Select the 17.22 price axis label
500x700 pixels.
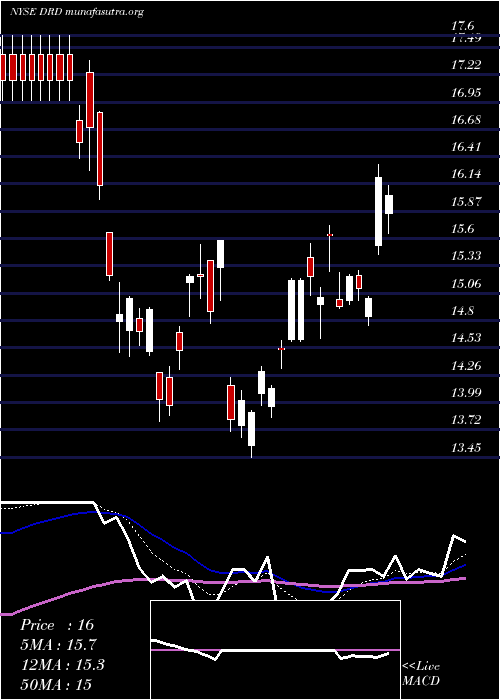point(466,65)
